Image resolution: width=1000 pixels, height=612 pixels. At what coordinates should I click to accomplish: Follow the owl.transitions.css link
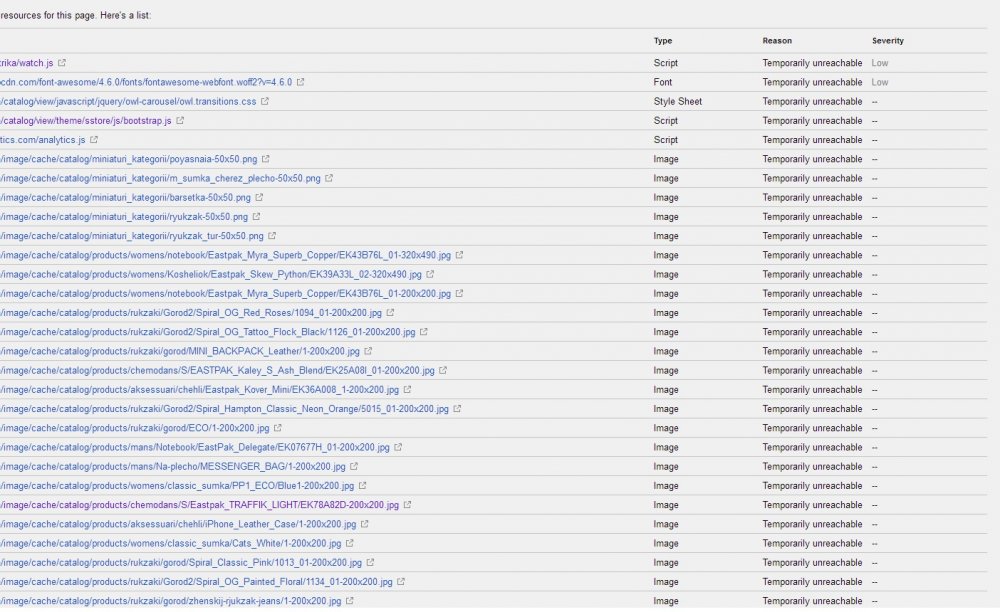pos(128,101)
